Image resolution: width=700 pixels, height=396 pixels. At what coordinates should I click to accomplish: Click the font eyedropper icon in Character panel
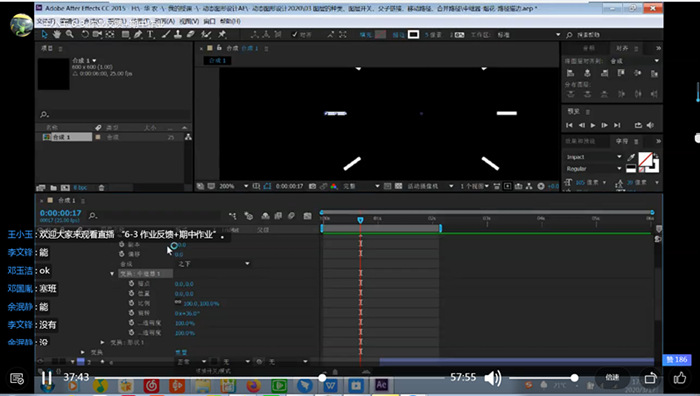(631, 157)
